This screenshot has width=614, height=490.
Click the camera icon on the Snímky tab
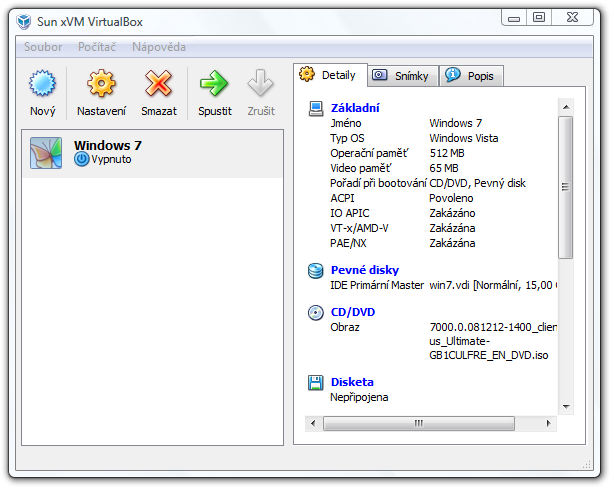click(x=379, y=74)
